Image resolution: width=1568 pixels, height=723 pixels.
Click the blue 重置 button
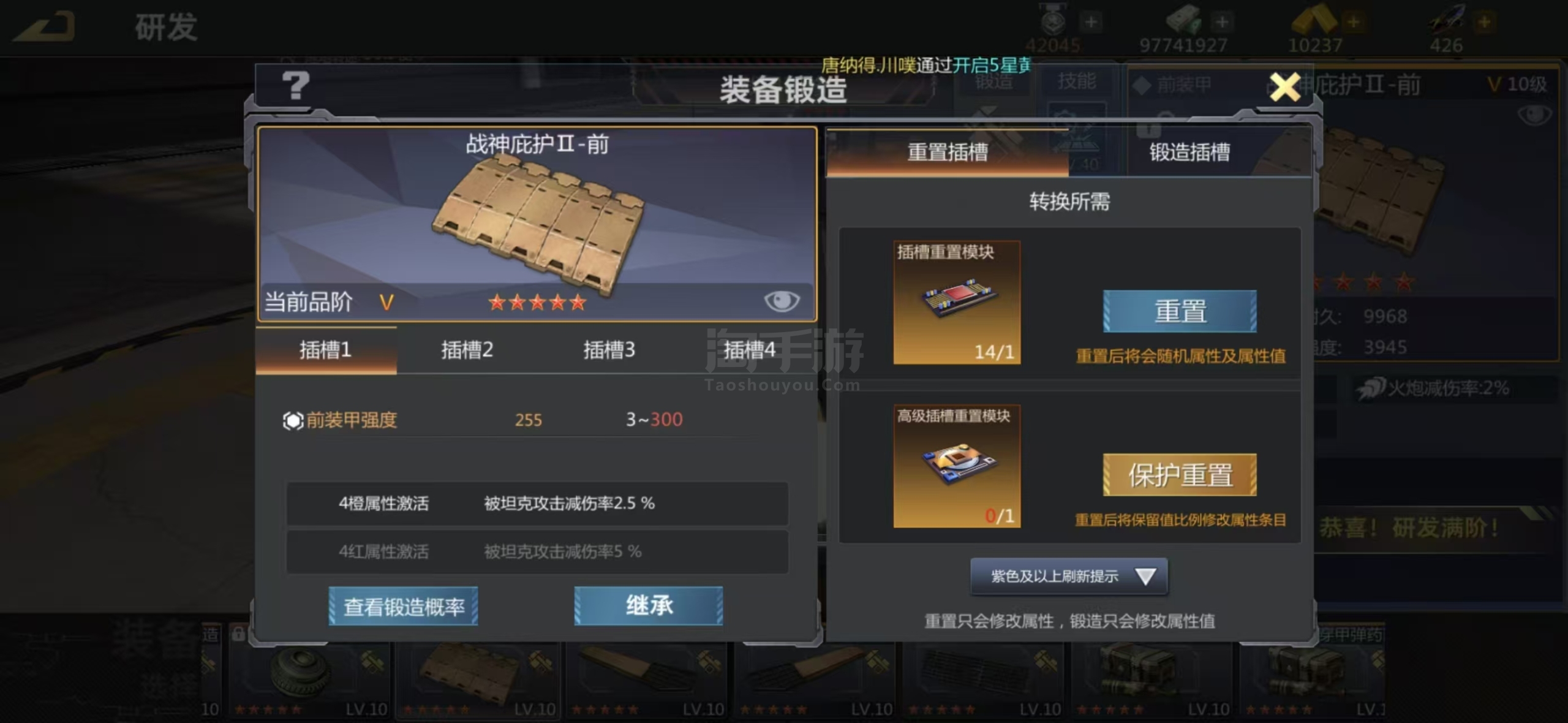point(1180,311)
